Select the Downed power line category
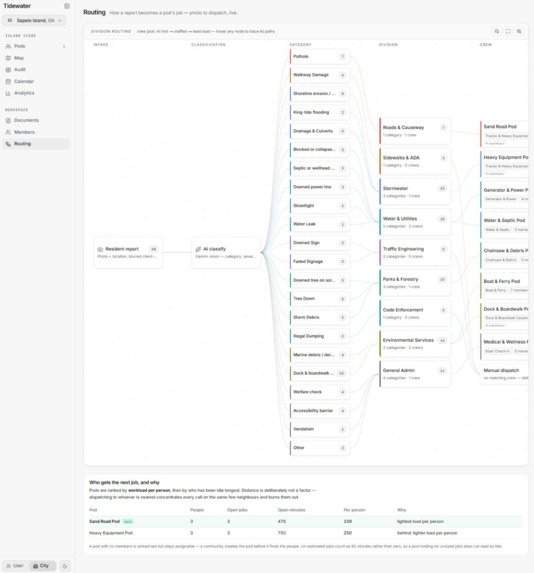Screen dimensions: 534x573 (x=319, y=187)
